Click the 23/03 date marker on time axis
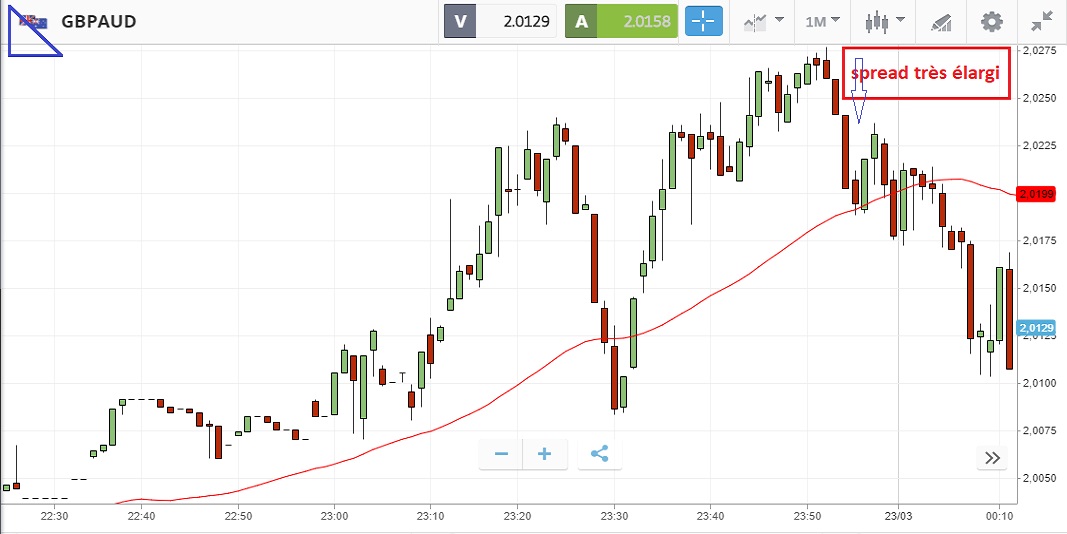The image size is (1067, 534). 897,516
